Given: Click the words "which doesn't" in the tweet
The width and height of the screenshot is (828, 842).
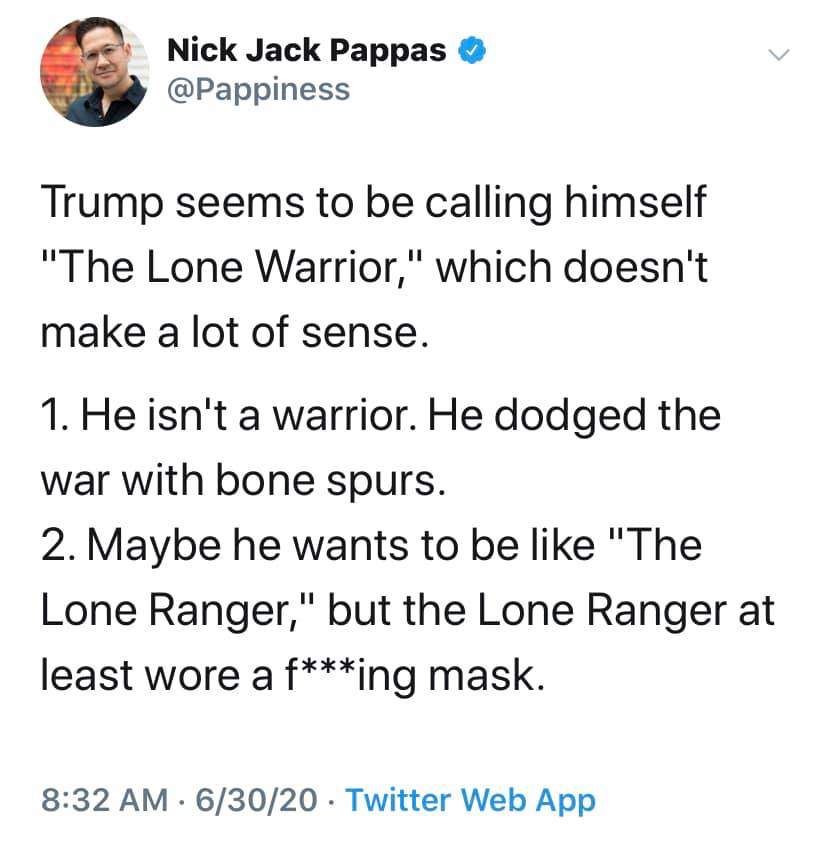Looking at the screenshot, I should click(x=582, y=270).
